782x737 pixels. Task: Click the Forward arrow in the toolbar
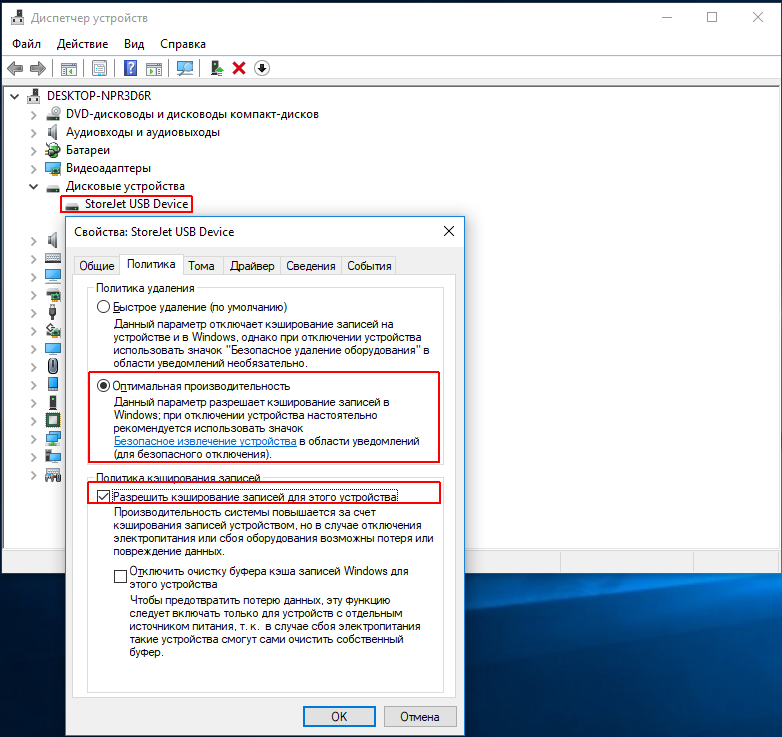(x=38, y=68)
